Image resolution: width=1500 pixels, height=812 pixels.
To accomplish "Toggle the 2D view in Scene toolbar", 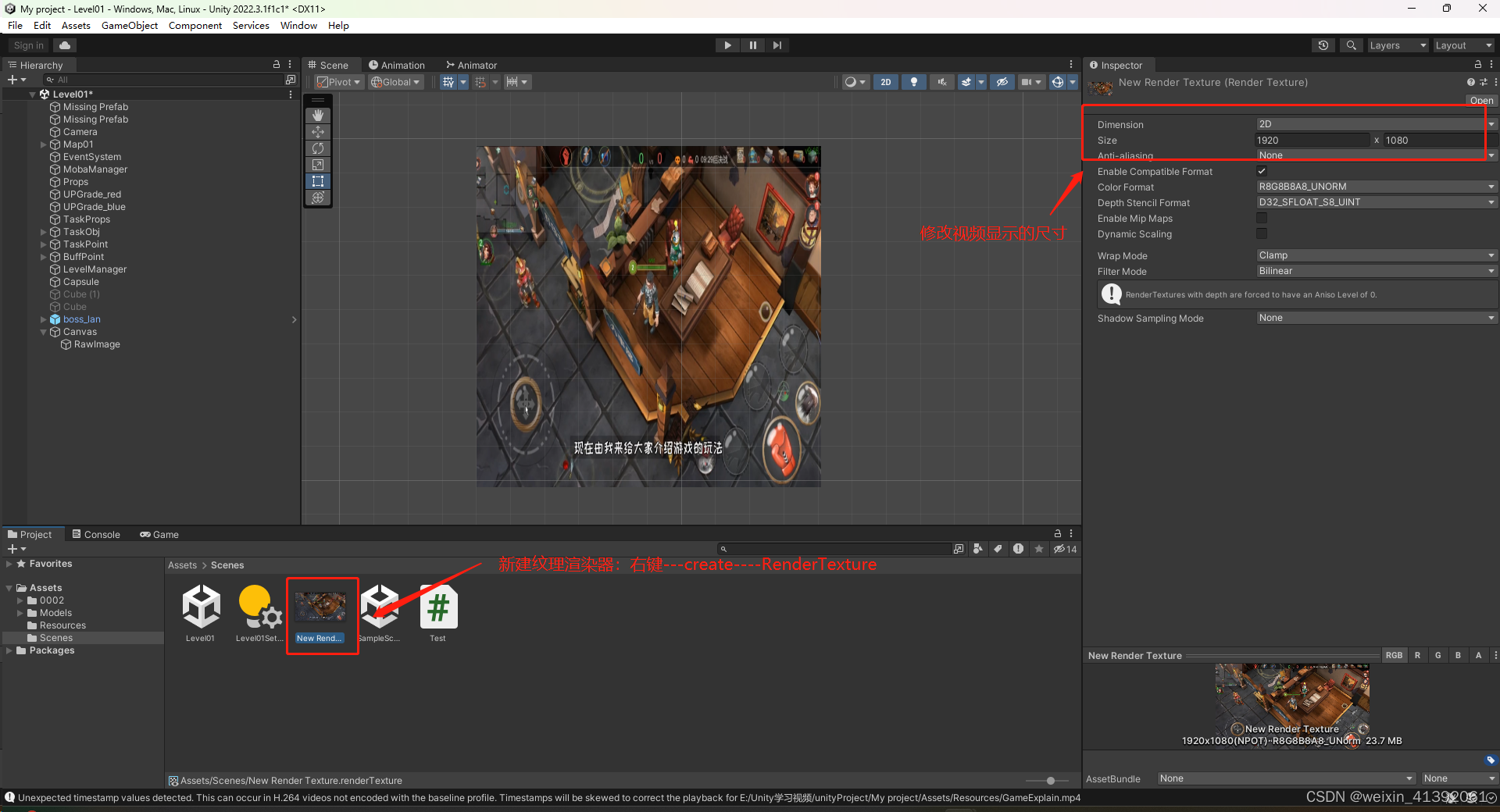I will pos(886,81).
